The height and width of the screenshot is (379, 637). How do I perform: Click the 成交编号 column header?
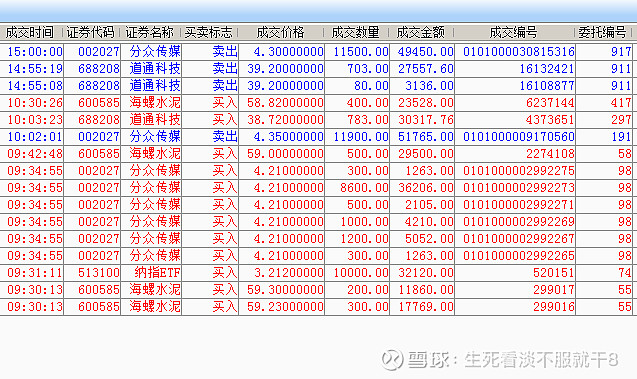(x=513, y=32)
